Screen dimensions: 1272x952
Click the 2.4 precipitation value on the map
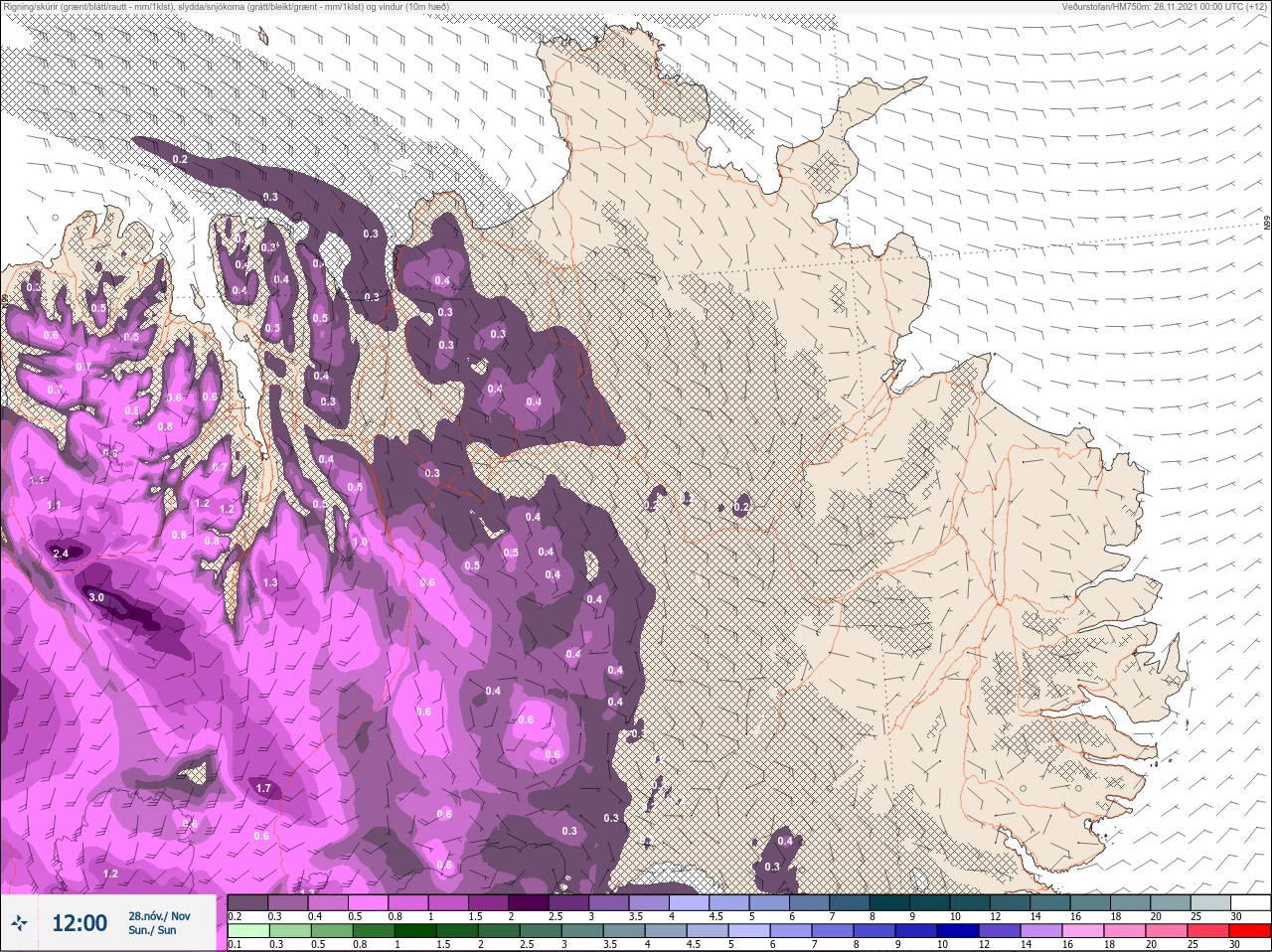pos(61,554)
